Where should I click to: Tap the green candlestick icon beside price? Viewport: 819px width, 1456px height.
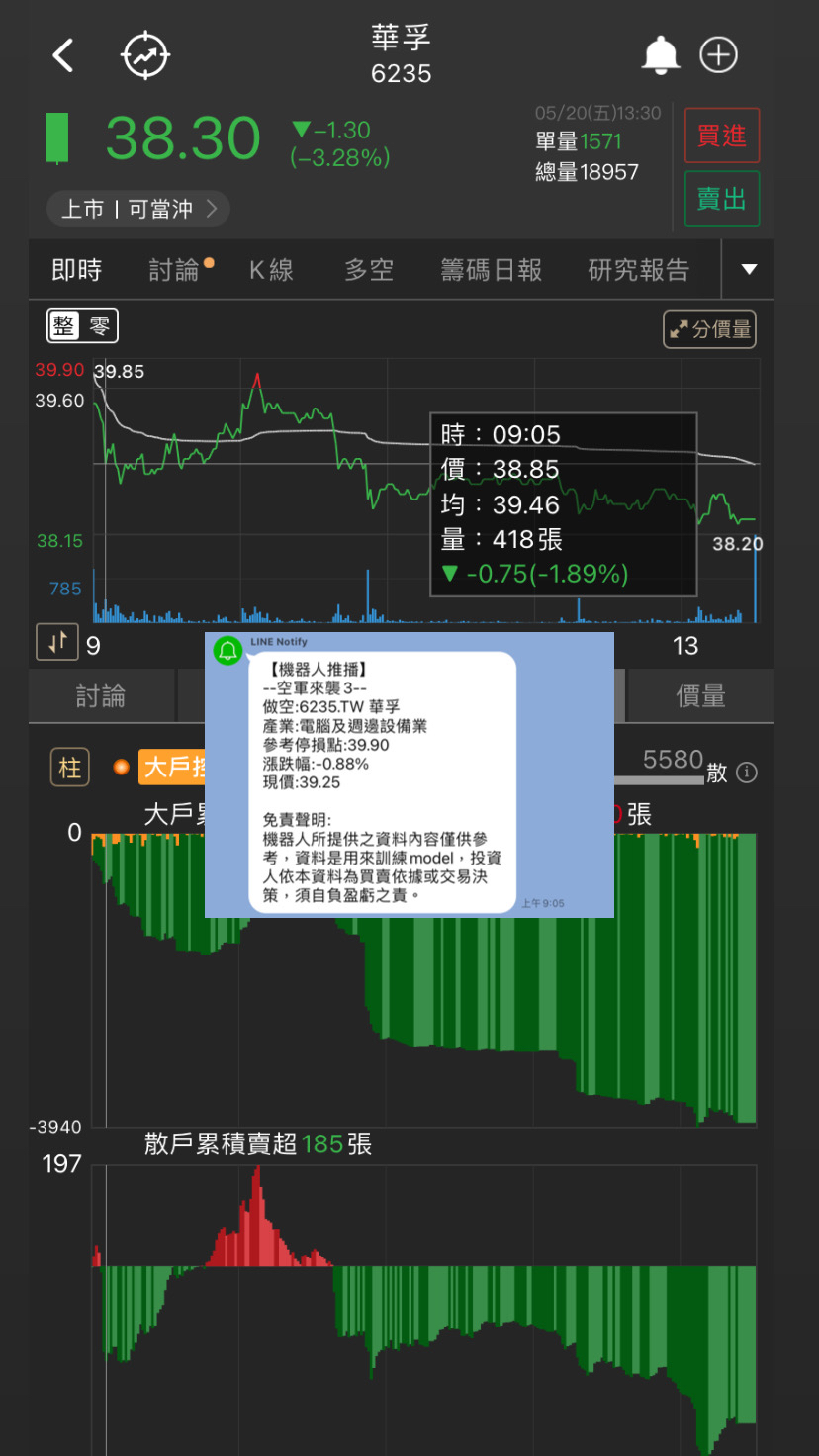click(x=58, y=137)
